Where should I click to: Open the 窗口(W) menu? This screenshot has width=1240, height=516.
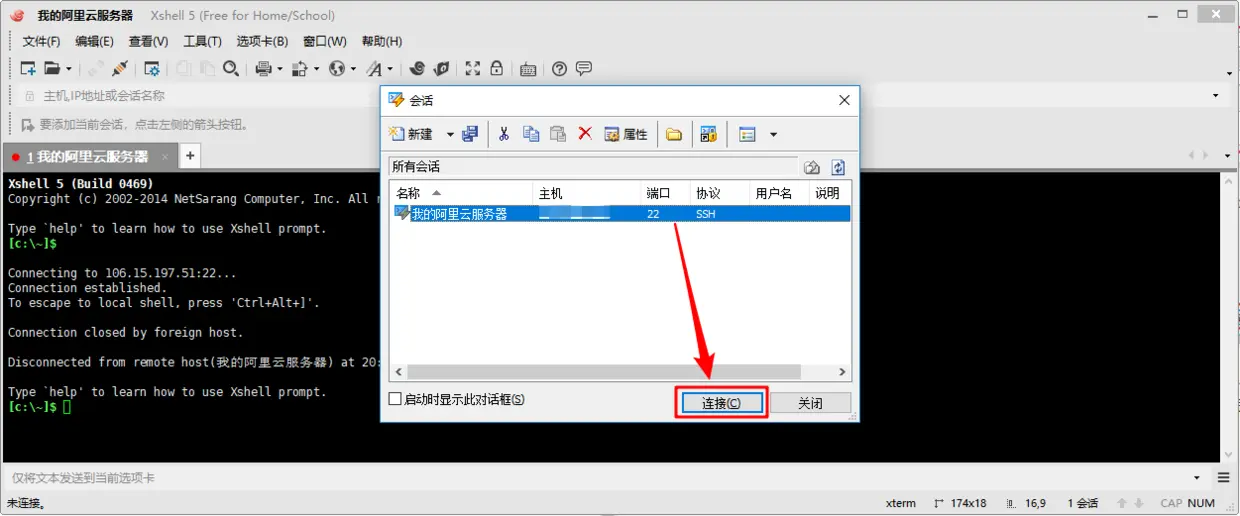324,41
